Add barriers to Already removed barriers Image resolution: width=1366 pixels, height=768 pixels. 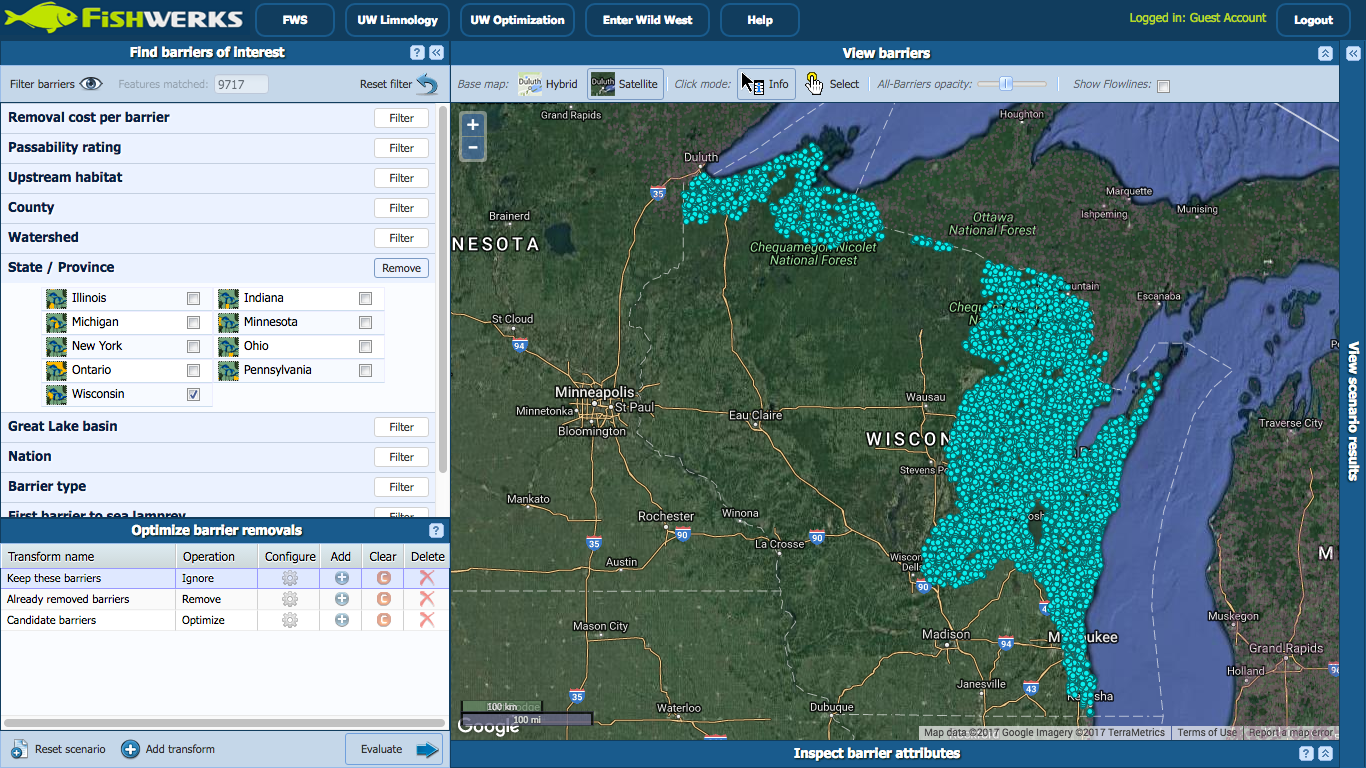point(341,599)
